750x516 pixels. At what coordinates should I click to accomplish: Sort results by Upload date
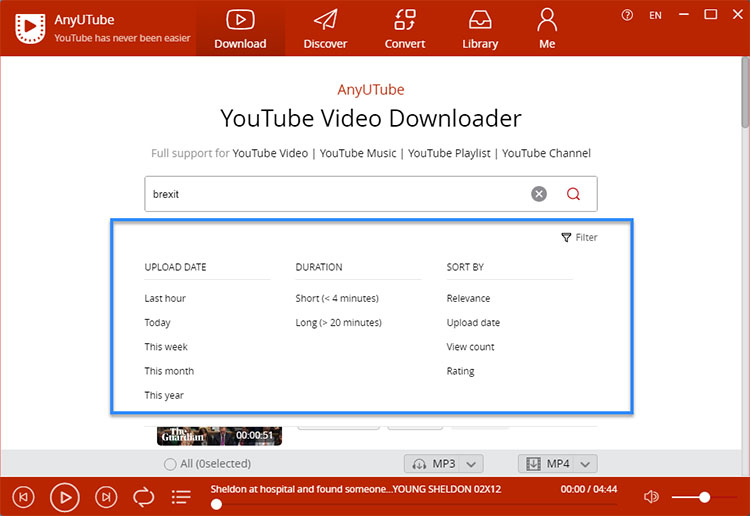[x=473, y=323]
